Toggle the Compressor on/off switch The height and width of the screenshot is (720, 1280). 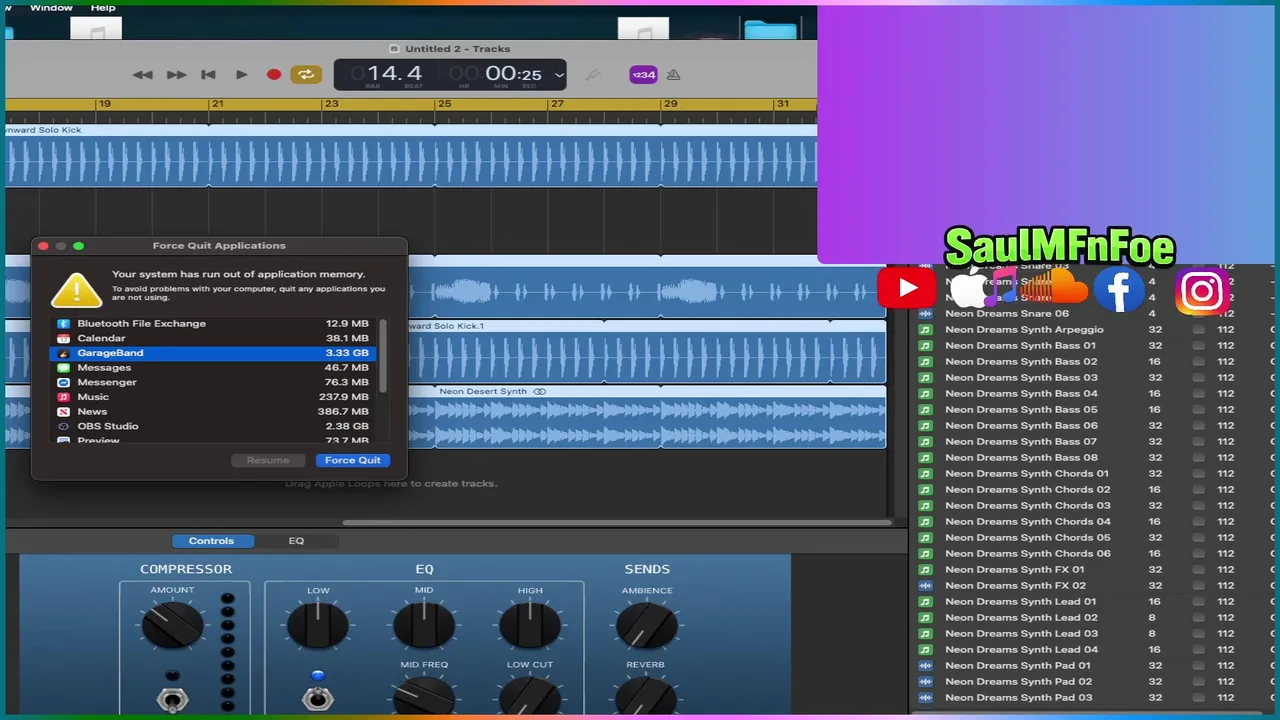[x=172, y=698]
